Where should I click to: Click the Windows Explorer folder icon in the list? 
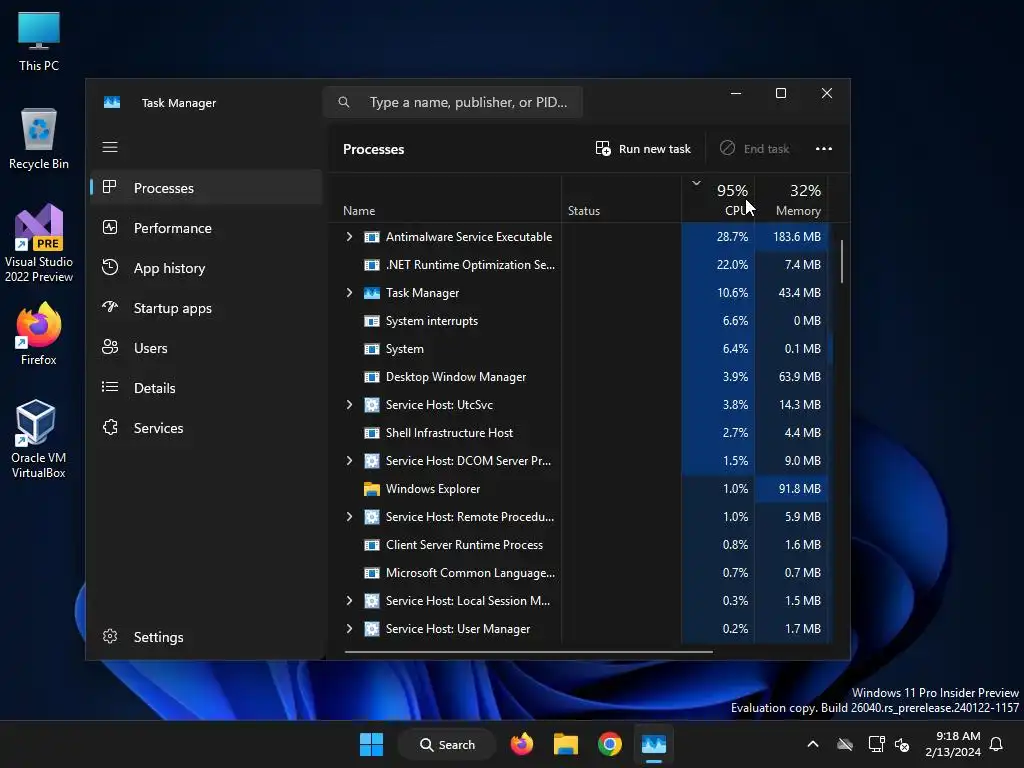click(372, 488)
